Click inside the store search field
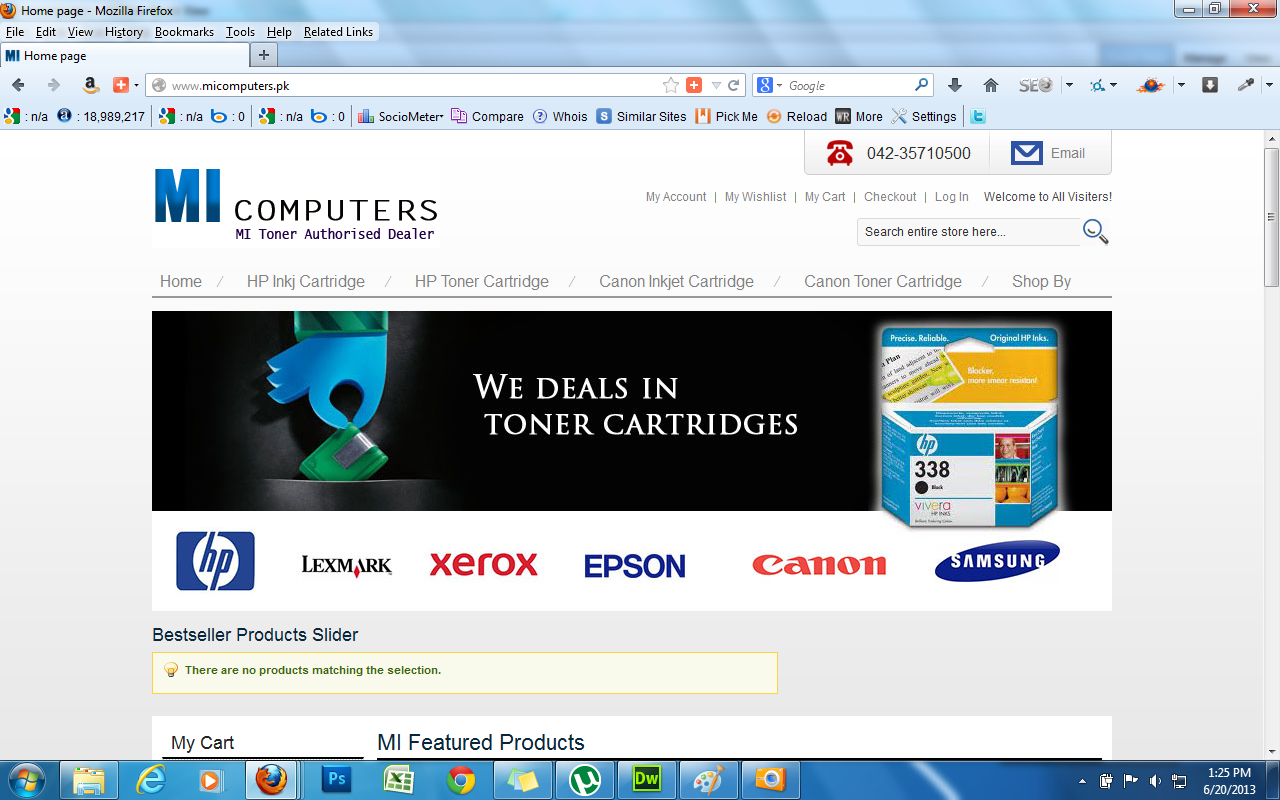This screenshot has height=800, width=1280. (967, 231)
